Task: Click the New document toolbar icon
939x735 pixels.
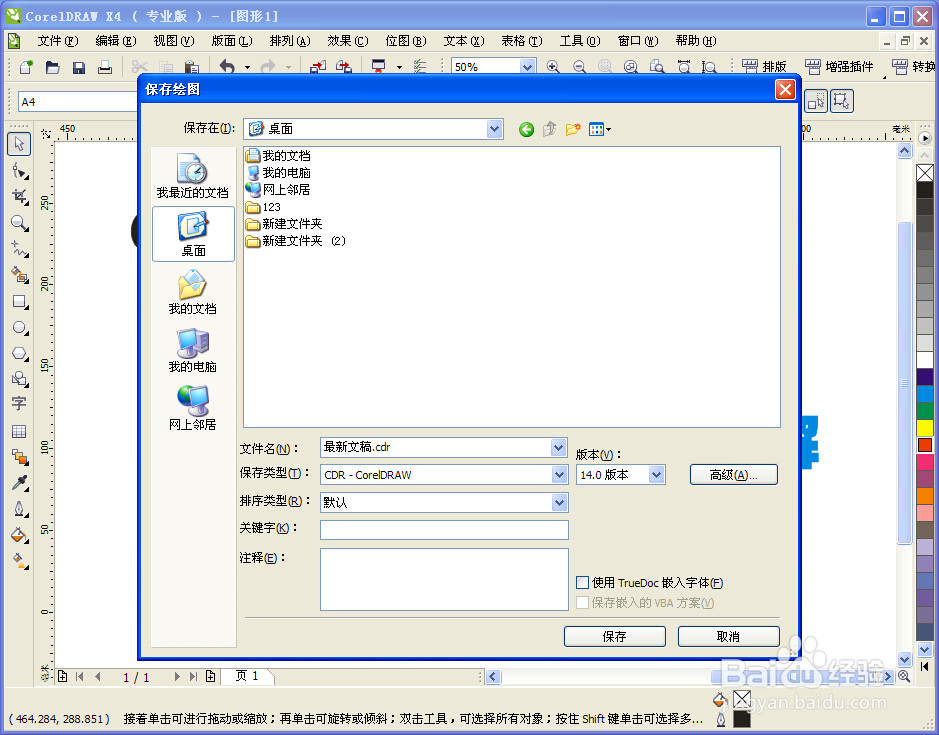Action: [x=26, y=66]
